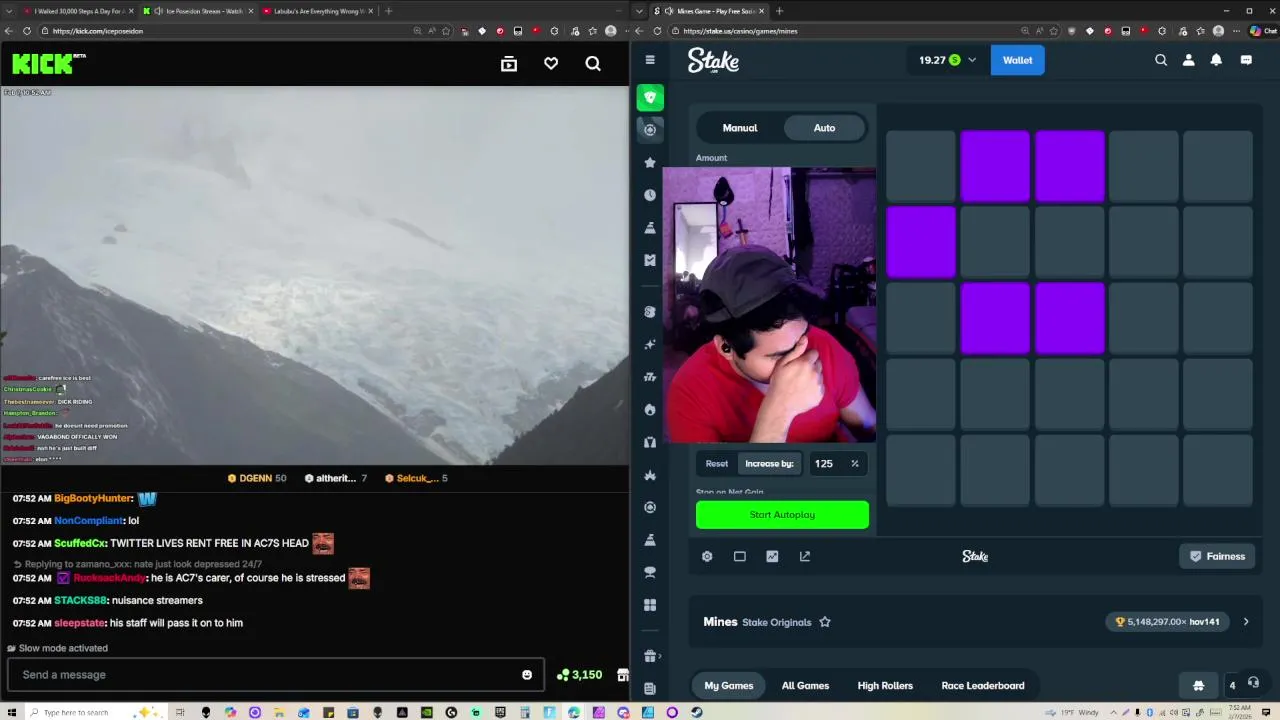Screen dimensions: 1280x720
Task: Select High Rollers tab
Action: point(885,685)
